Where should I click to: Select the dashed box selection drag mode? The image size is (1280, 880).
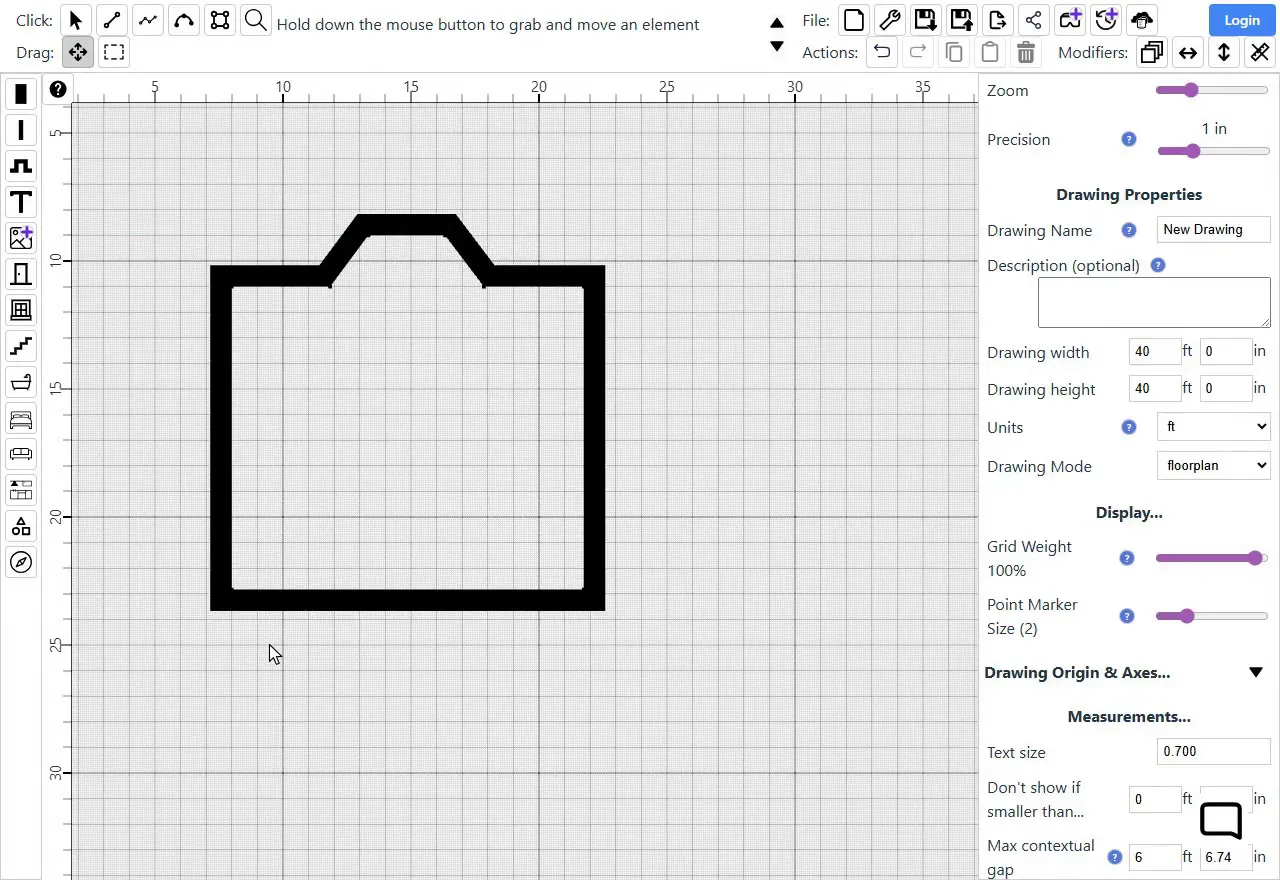[114, 52]
